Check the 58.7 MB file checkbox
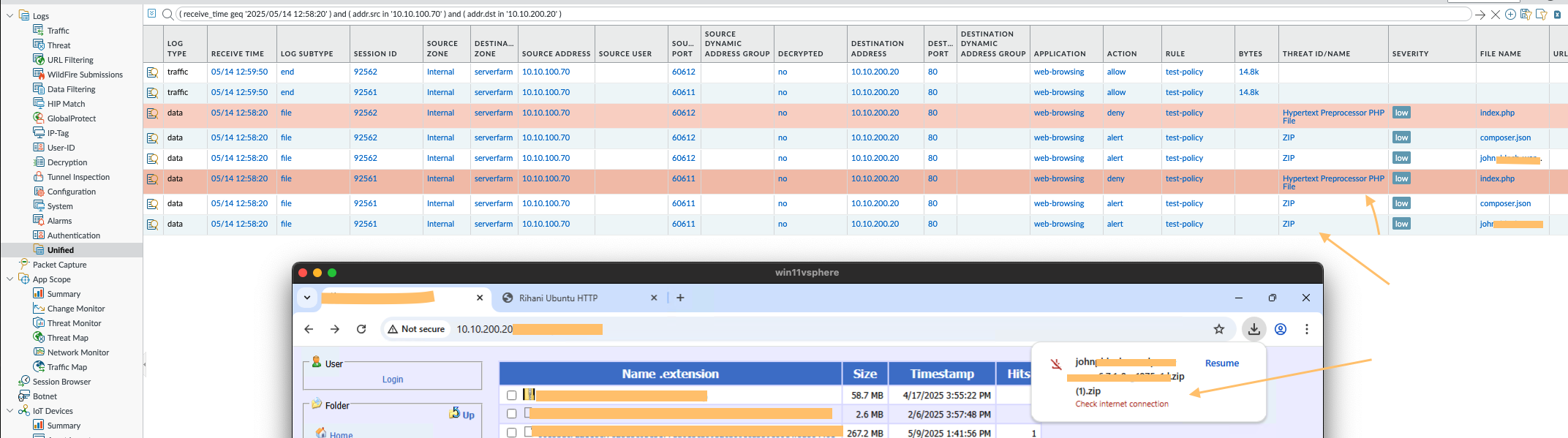 point(512,396)
